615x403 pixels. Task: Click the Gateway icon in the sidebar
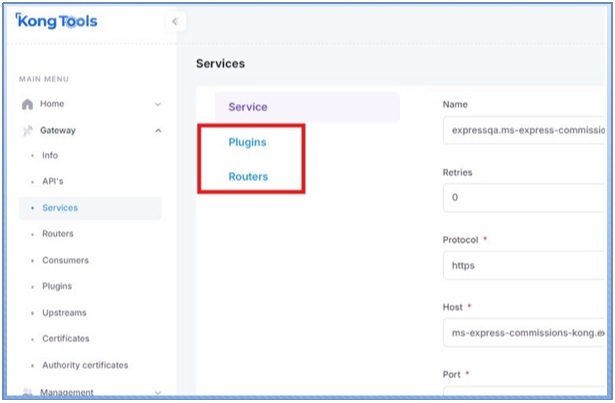click(x=27, y=130)
